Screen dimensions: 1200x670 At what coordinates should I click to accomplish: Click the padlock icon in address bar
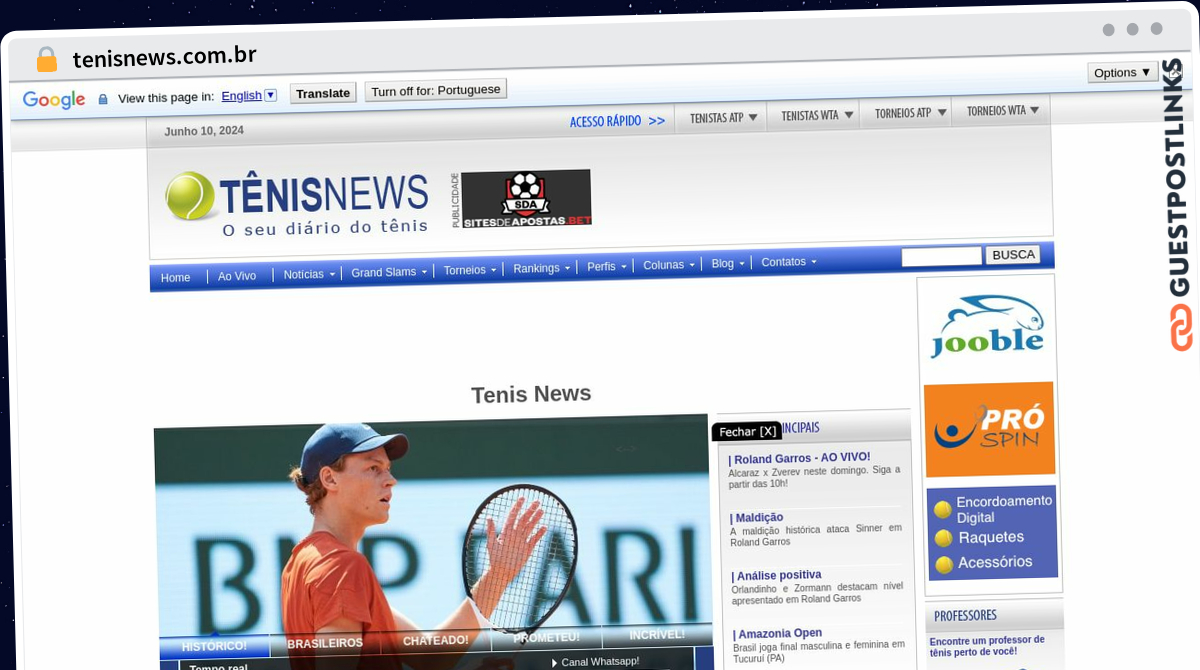click(46, 60)
